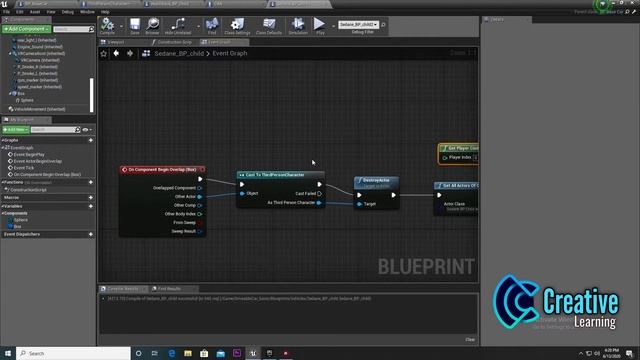Open the Find tool in the toolbar
The image size is (640, 360).
[212, 26]
